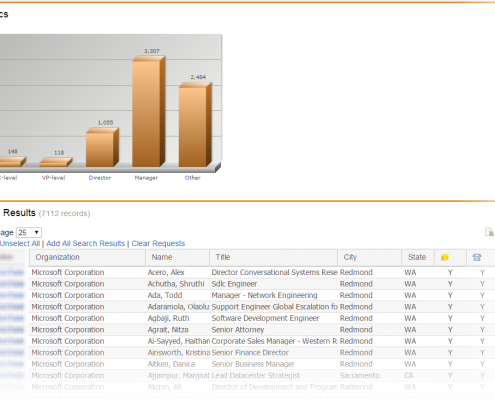
Task: Click the title Senior Attorney
Action: 238,330
